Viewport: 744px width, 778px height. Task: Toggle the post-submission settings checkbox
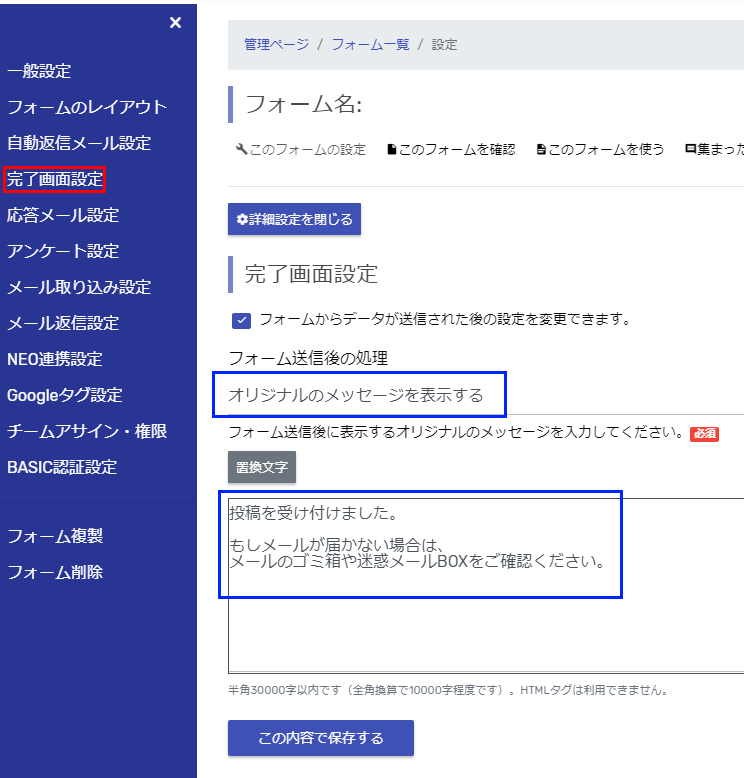(241, 321)
